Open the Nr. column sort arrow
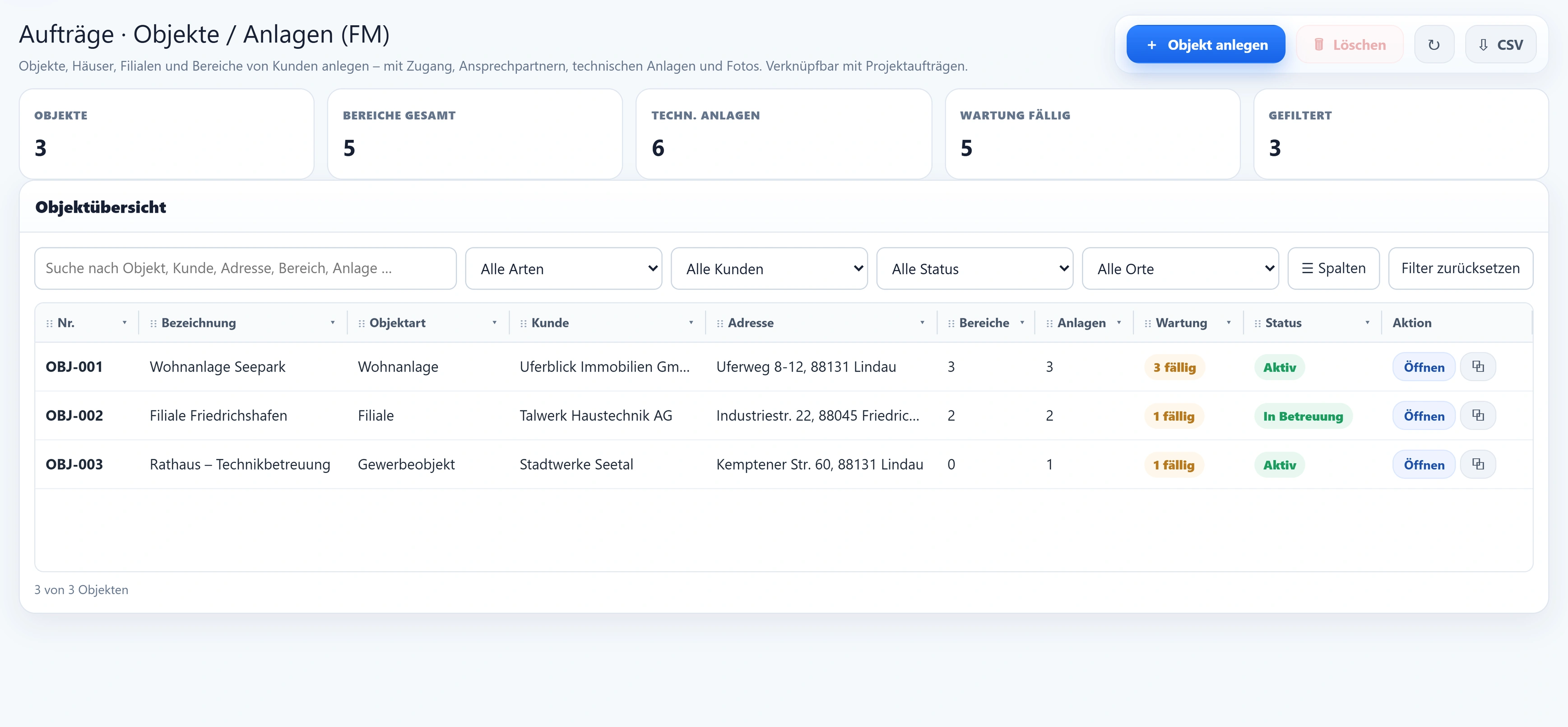Viewport: 1568px width, 727px height. click(124, 323)
